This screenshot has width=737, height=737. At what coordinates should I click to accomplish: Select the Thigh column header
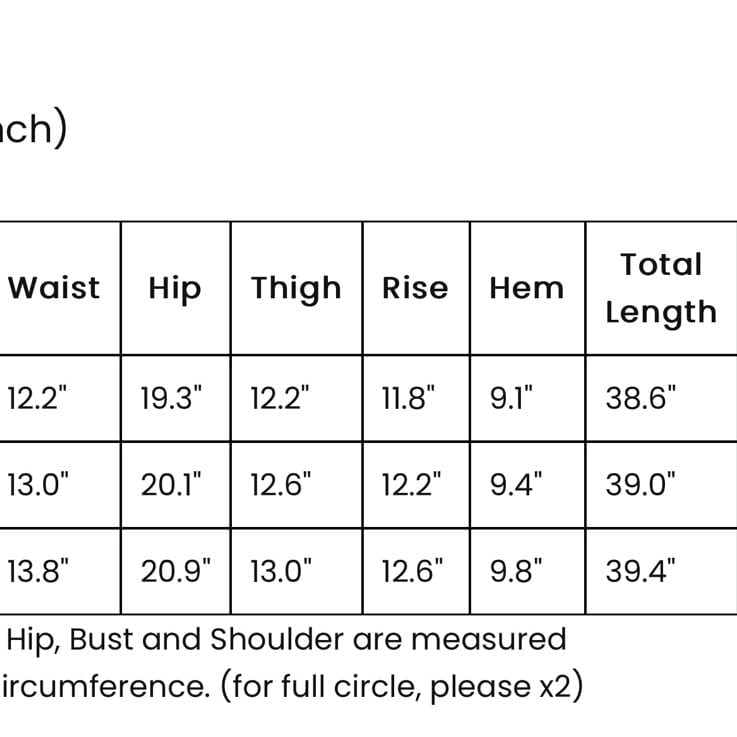[x=297, y=288]
